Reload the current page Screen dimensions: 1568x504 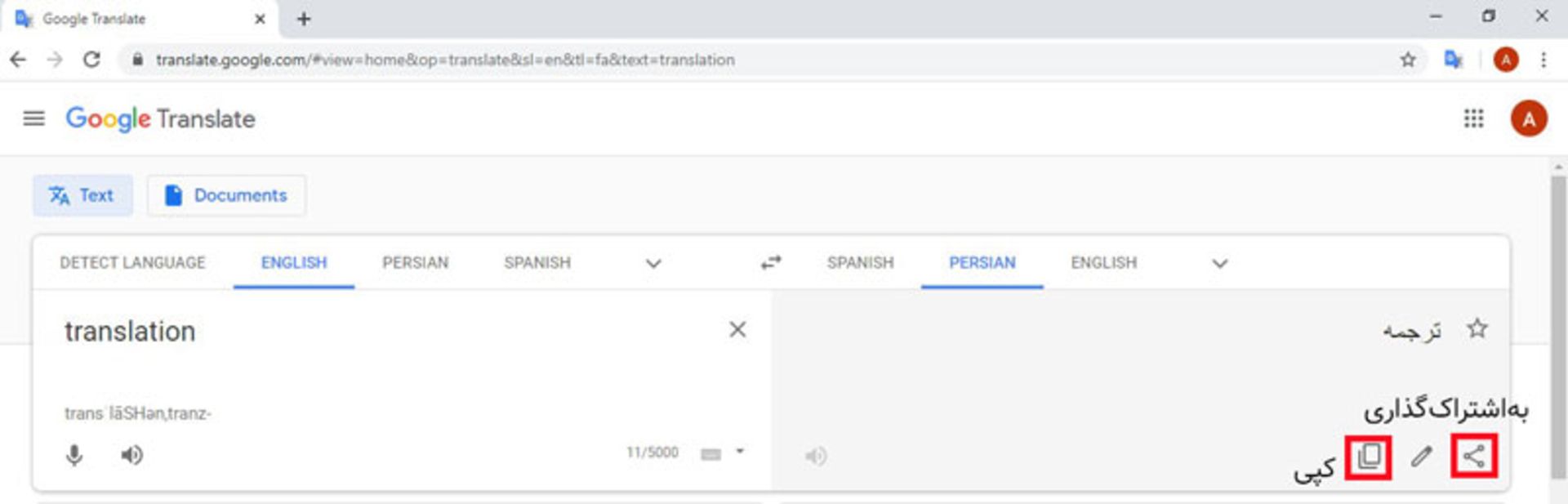tap(92, 60)
